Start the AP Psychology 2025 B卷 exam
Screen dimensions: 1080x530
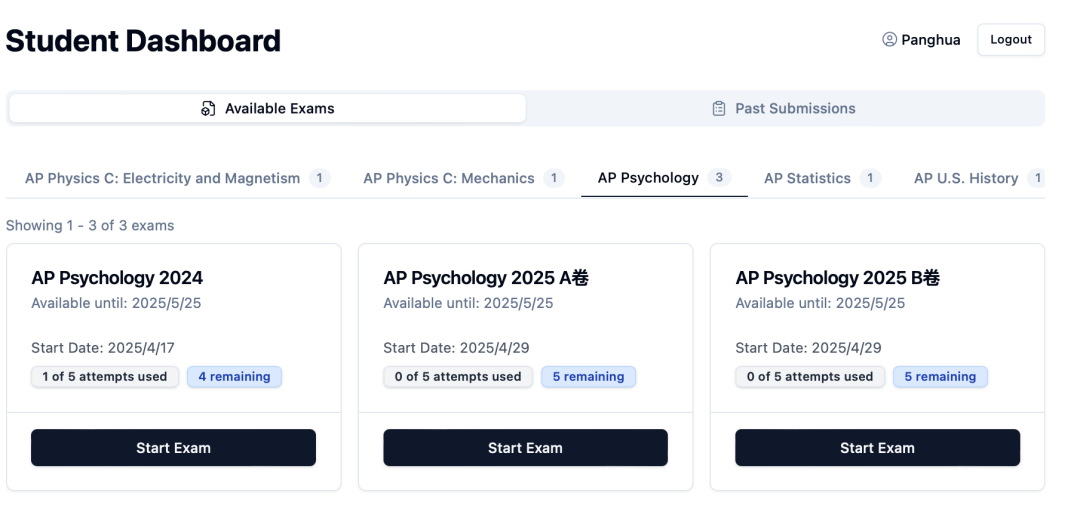tap(877, 448)
